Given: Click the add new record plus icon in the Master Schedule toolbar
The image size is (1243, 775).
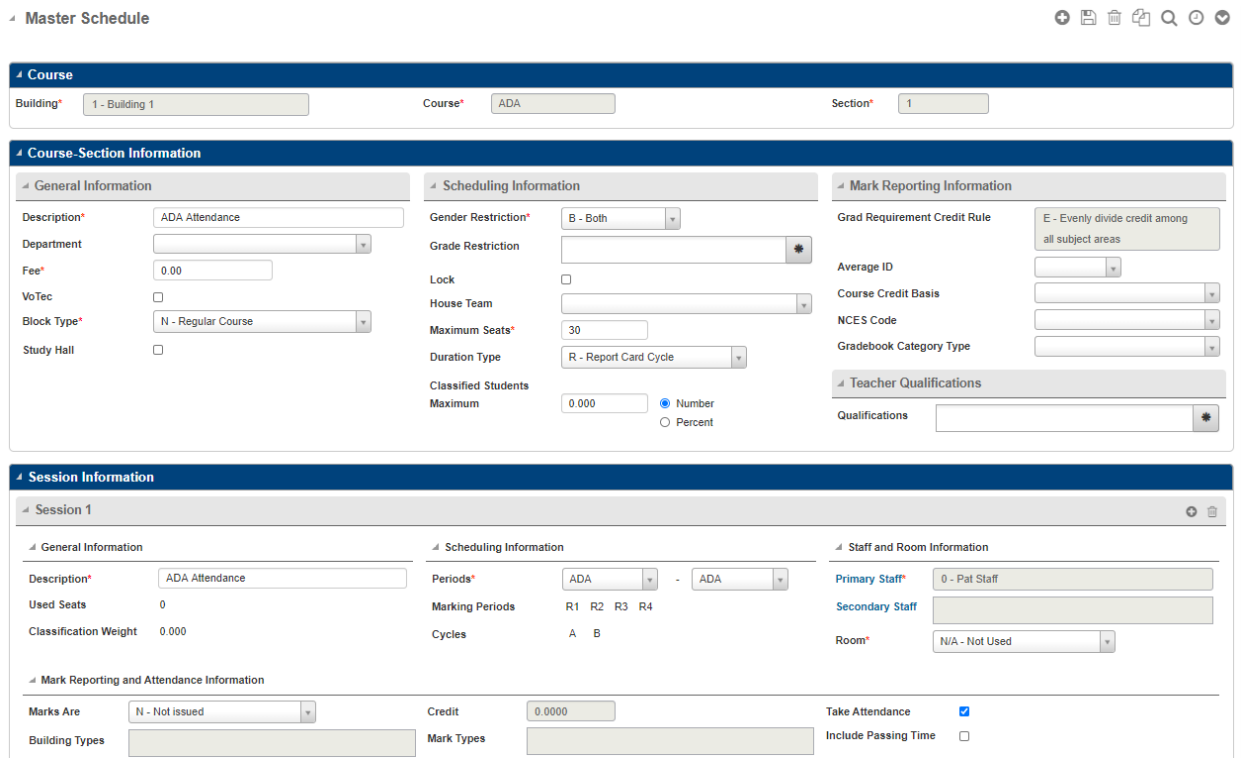Looking at the screenshot, I should pyautogui.click(x=1062, y=18).
